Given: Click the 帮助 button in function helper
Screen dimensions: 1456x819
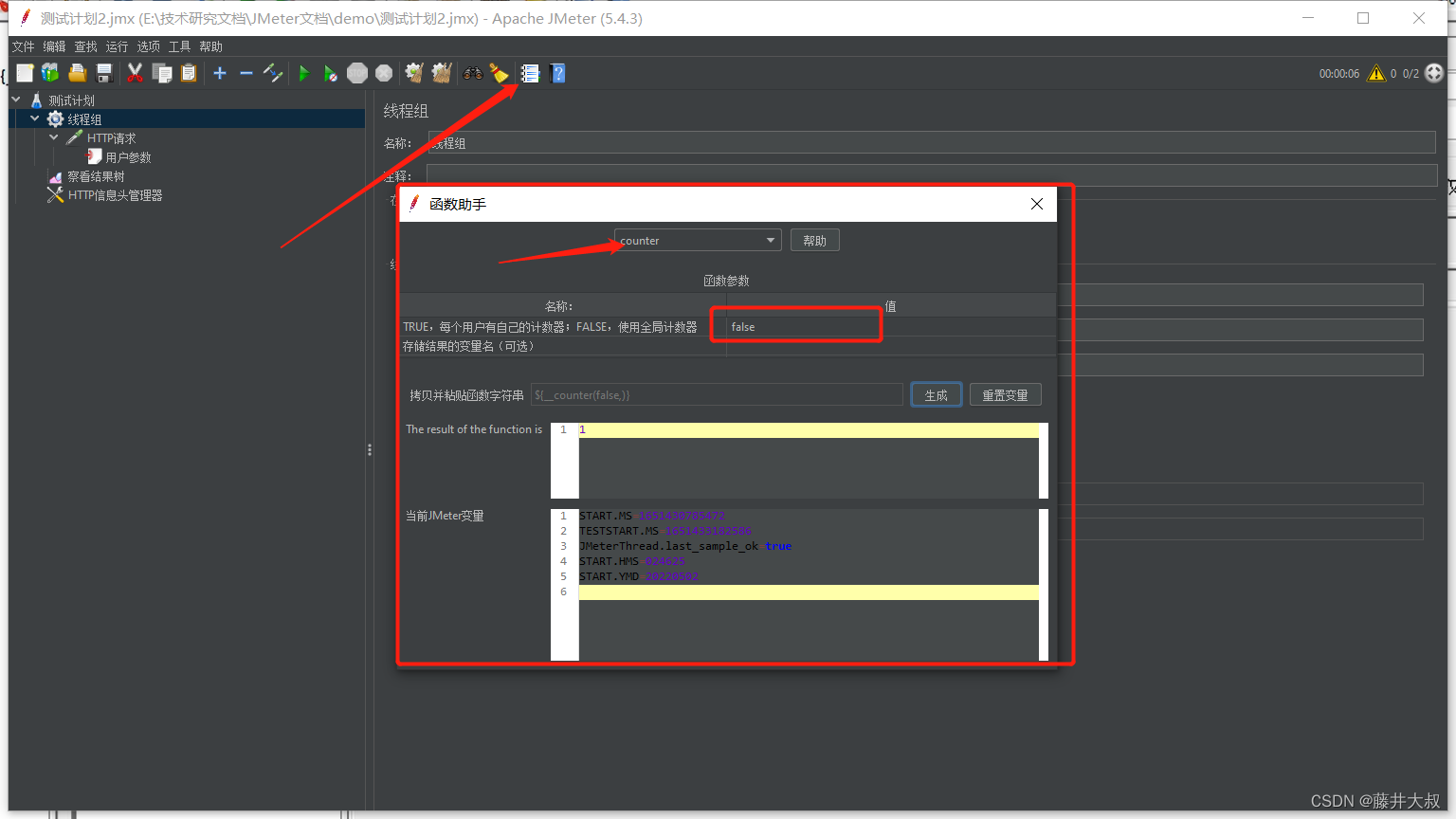Looking at the screenshot, I should [x=814, y=240].
